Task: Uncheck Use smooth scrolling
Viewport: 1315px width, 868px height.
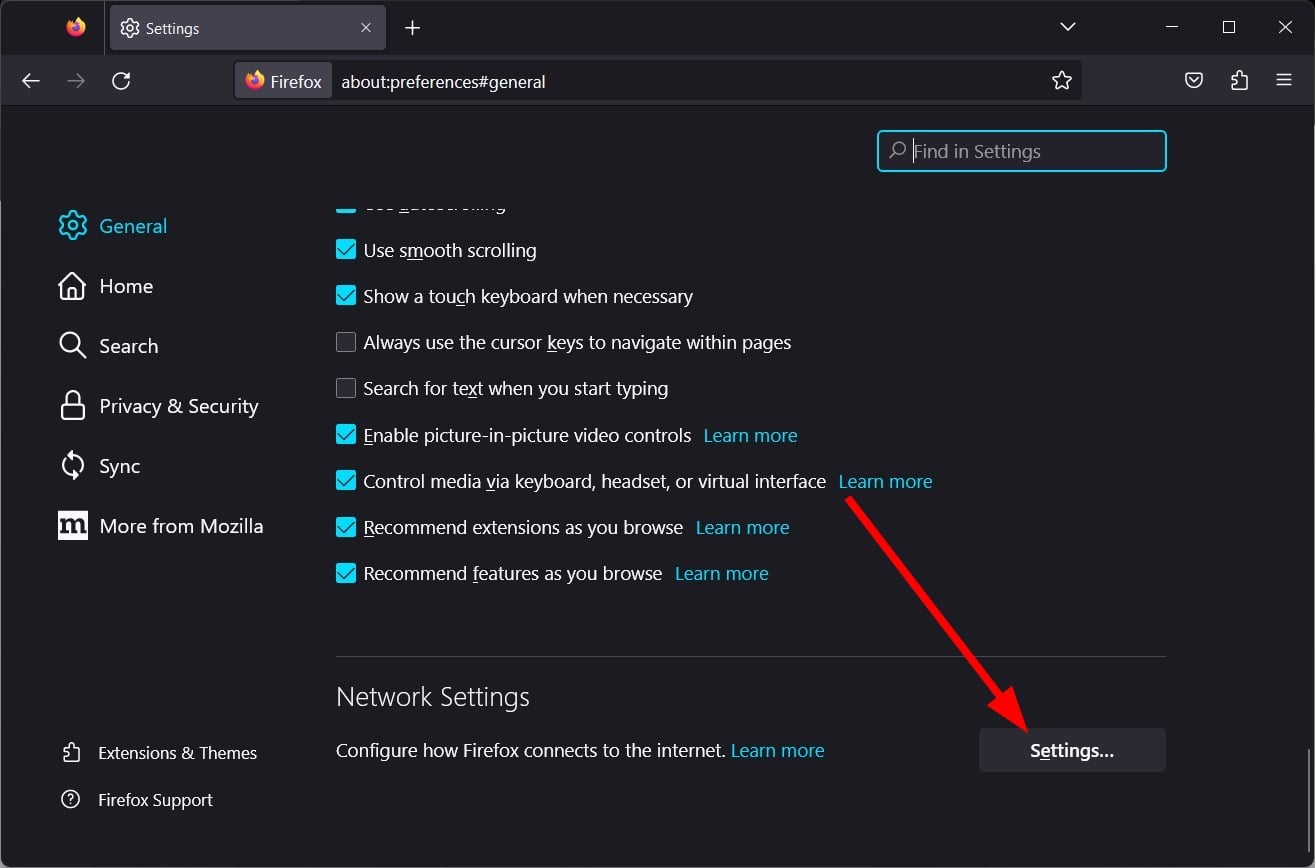Action: coord(346,250)
